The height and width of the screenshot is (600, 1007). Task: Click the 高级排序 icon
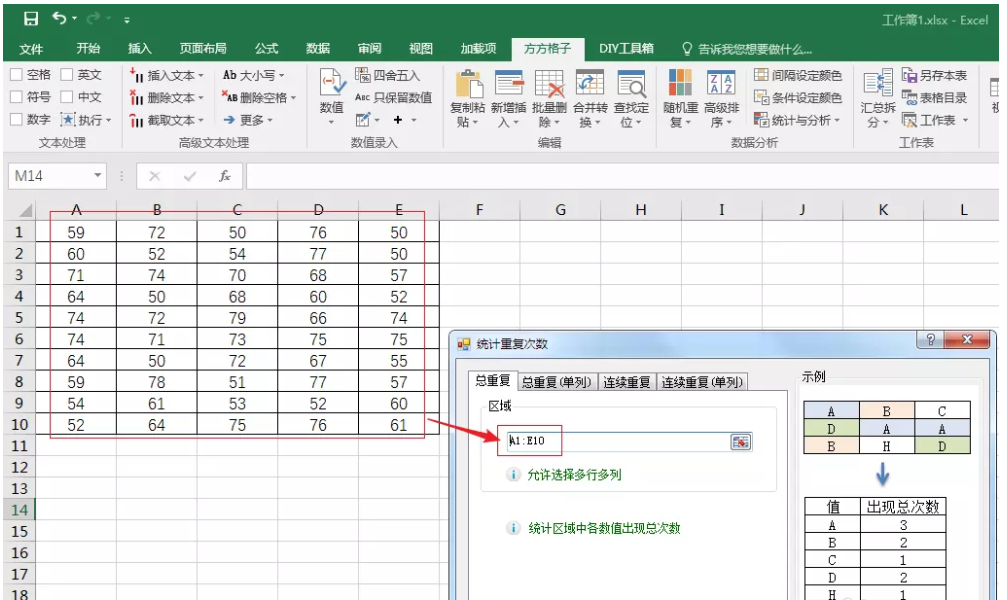[721, 86]
